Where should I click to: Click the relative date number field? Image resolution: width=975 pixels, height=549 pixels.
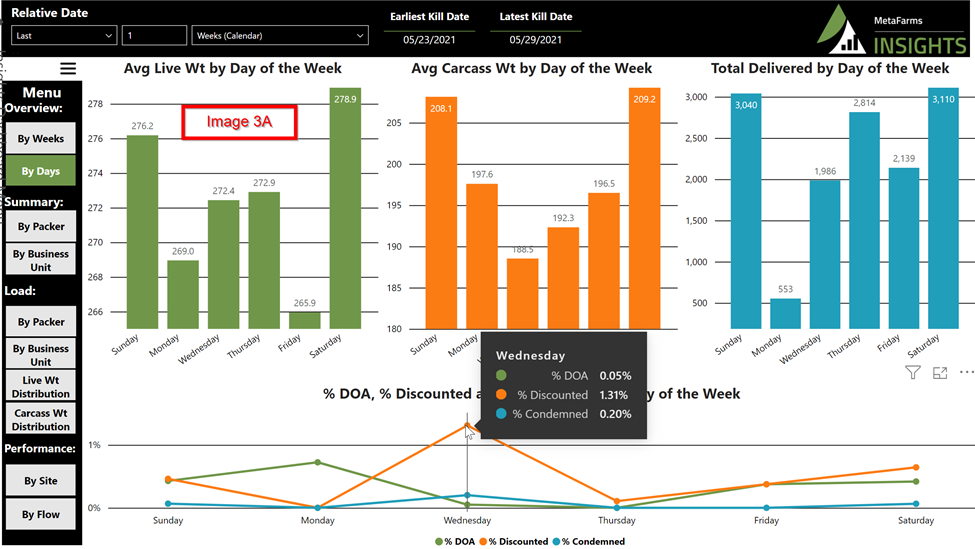(x=154, y=35)
